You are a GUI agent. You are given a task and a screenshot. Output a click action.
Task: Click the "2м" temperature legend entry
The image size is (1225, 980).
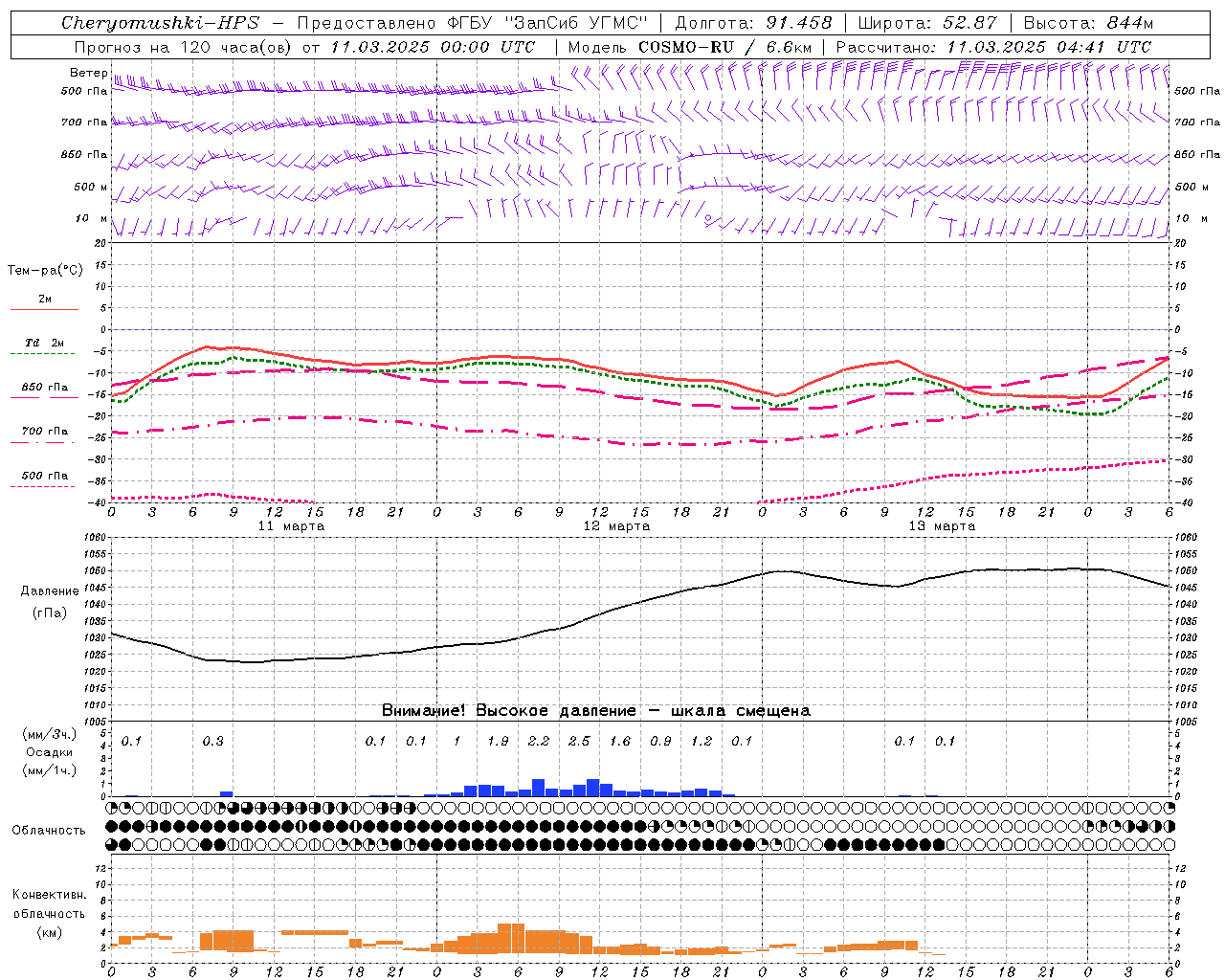pyautogui.click(x=44, y=299)
